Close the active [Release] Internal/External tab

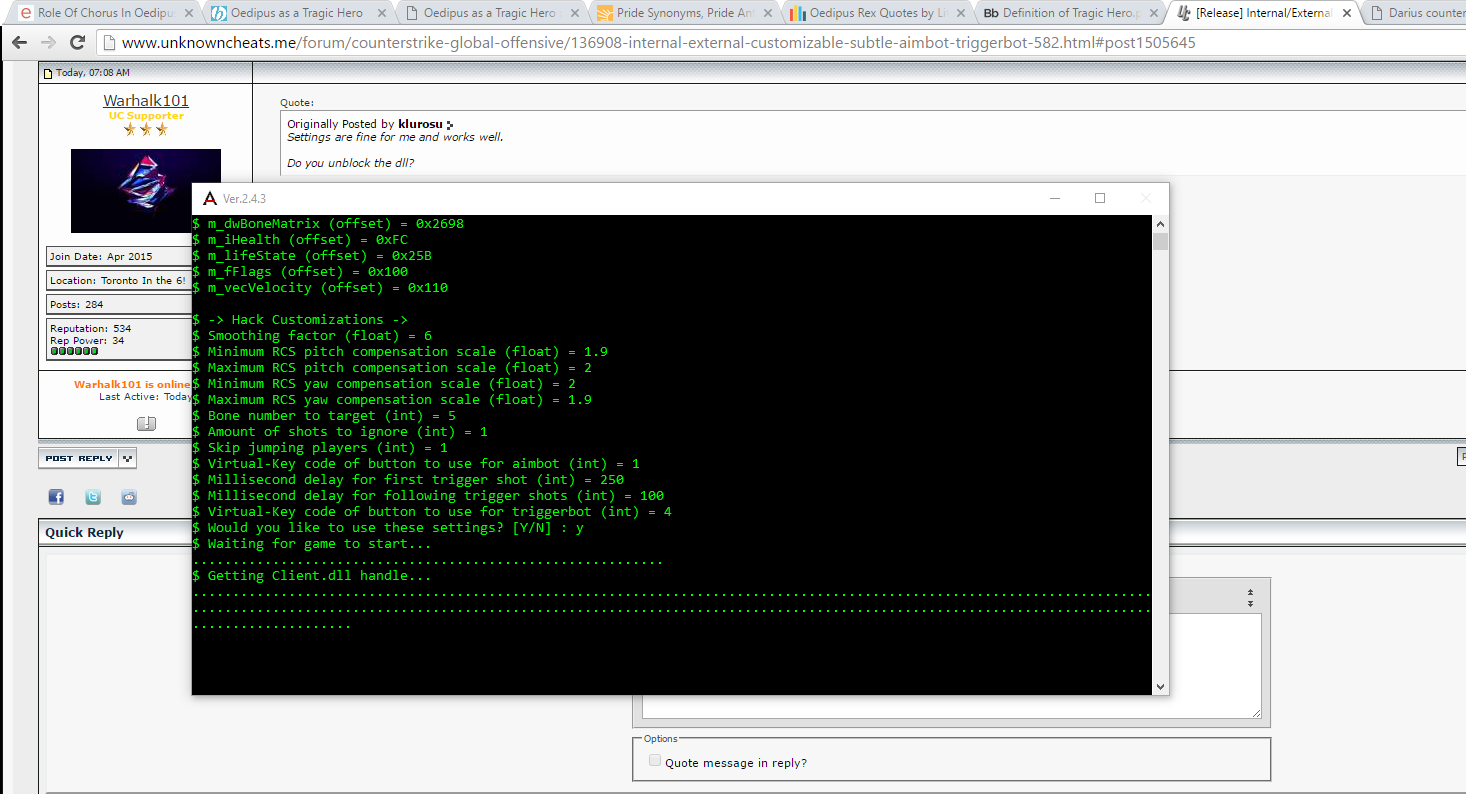[1346, 13]
